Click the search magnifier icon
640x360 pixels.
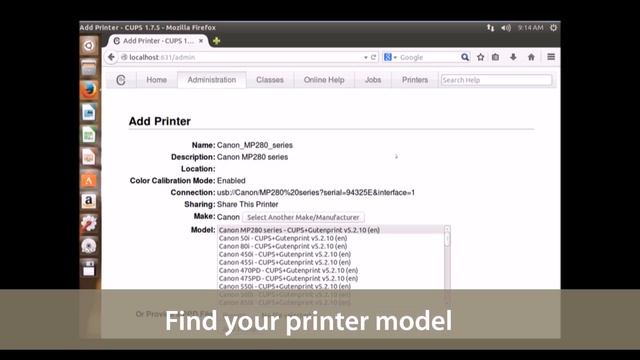464,57
